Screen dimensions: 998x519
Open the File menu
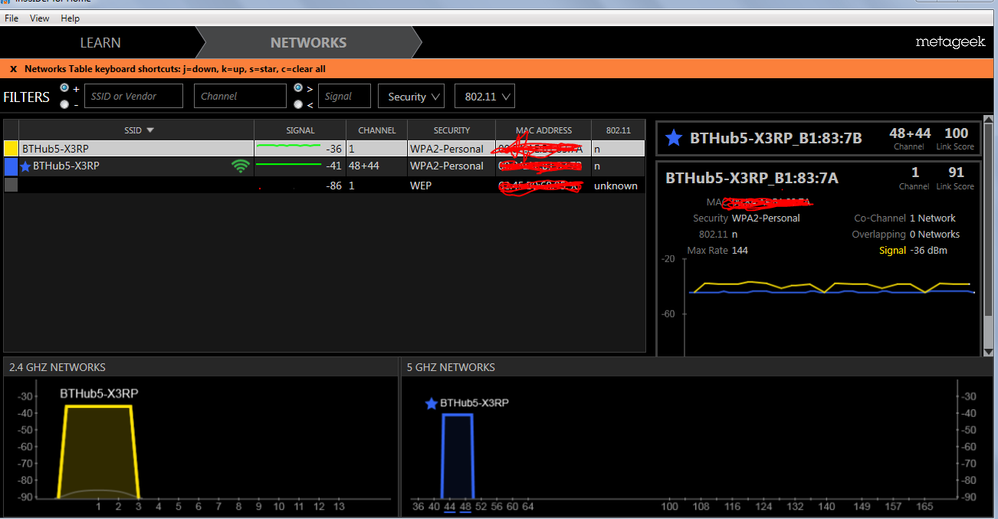point(11,18)
